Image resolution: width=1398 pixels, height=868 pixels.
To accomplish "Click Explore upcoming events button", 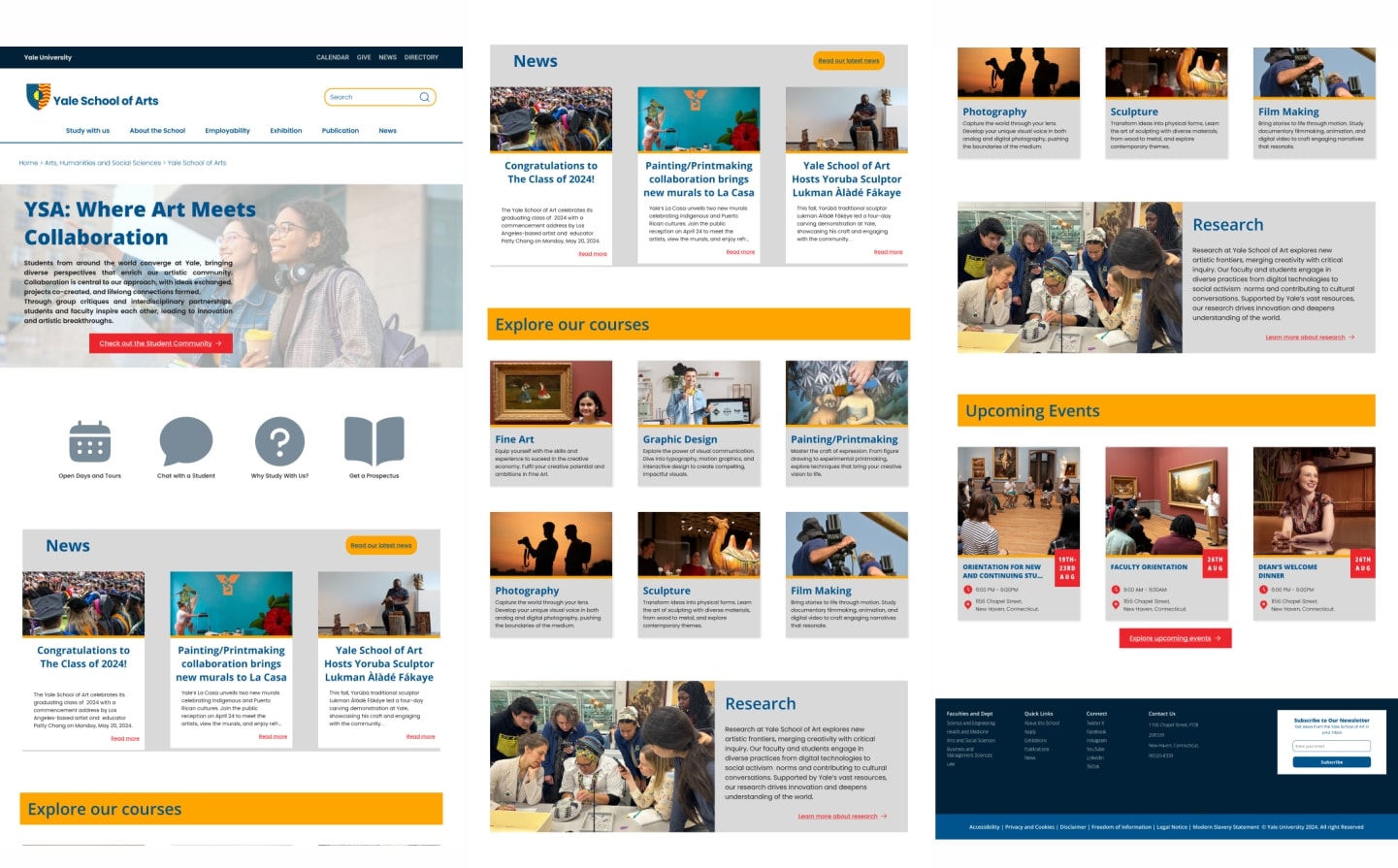I will pyautogui.click(x=1175, y=638).
